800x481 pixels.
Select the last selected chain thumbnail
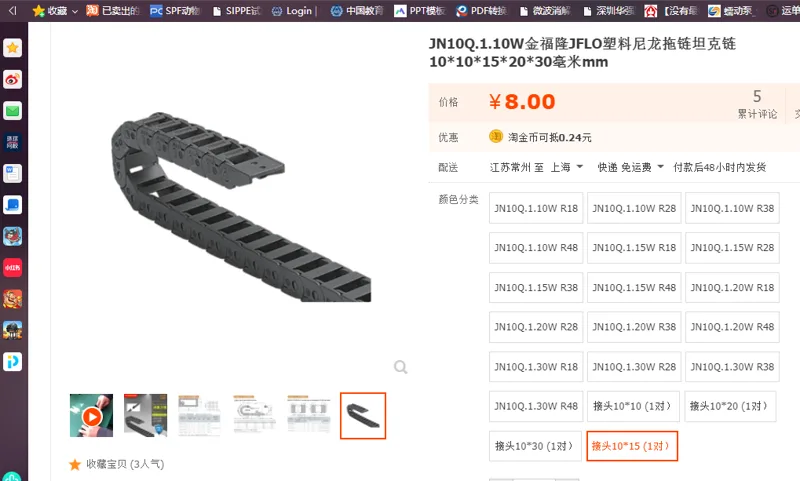click(363, 416)
